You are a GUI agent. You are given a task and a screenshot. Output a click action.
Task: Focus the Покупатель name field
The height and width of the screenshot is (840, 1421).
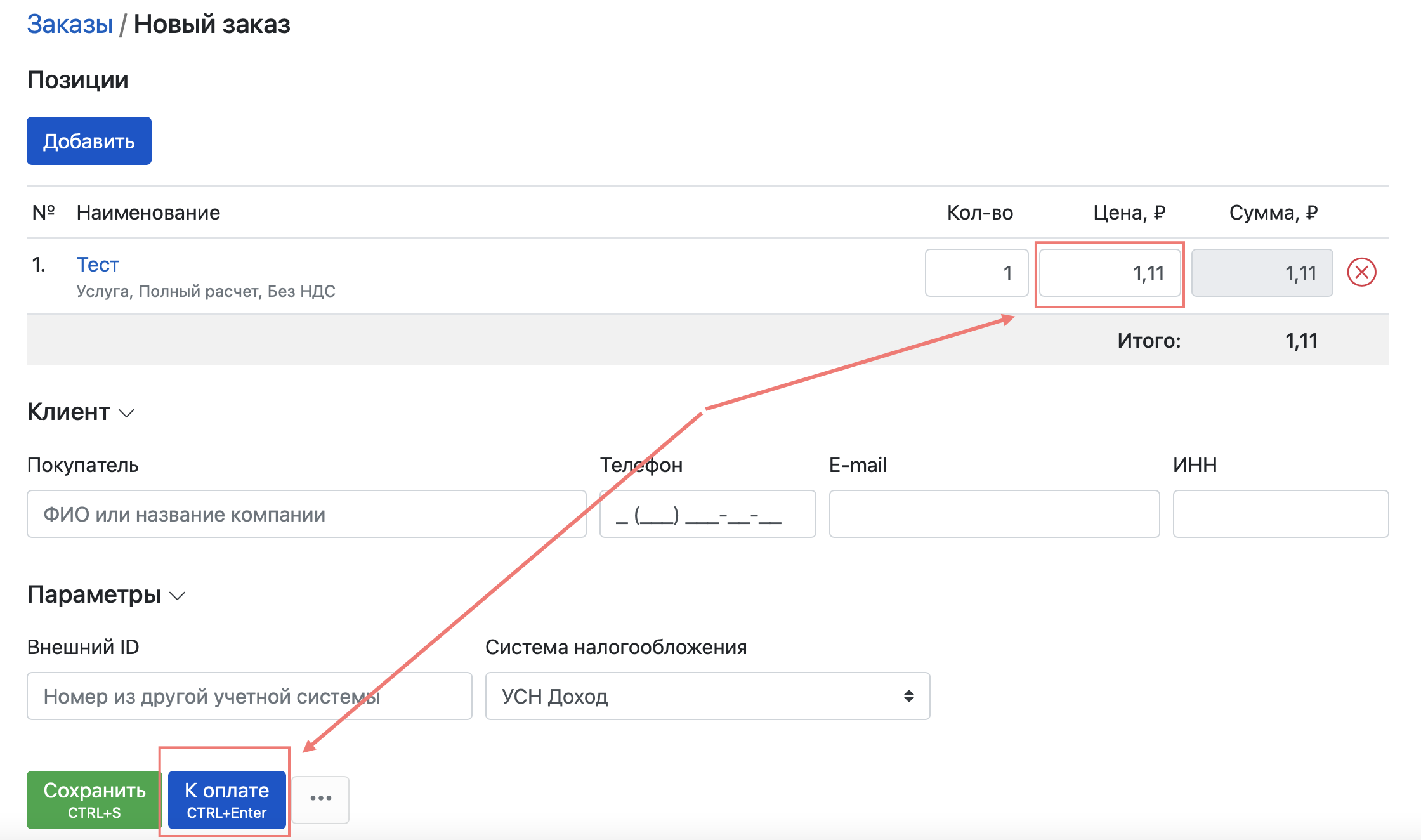[306, 514]
